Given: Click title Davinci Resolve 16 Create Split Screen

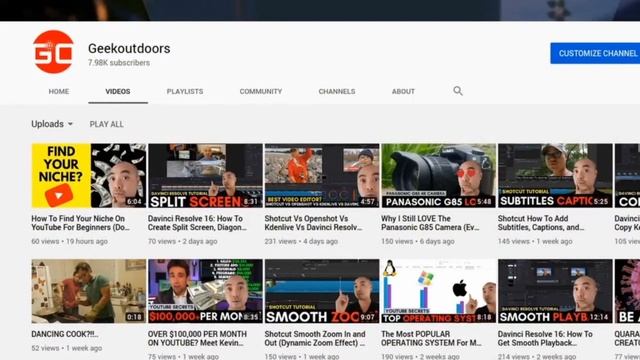Looking at the screenshot, I should pos(198,223).
